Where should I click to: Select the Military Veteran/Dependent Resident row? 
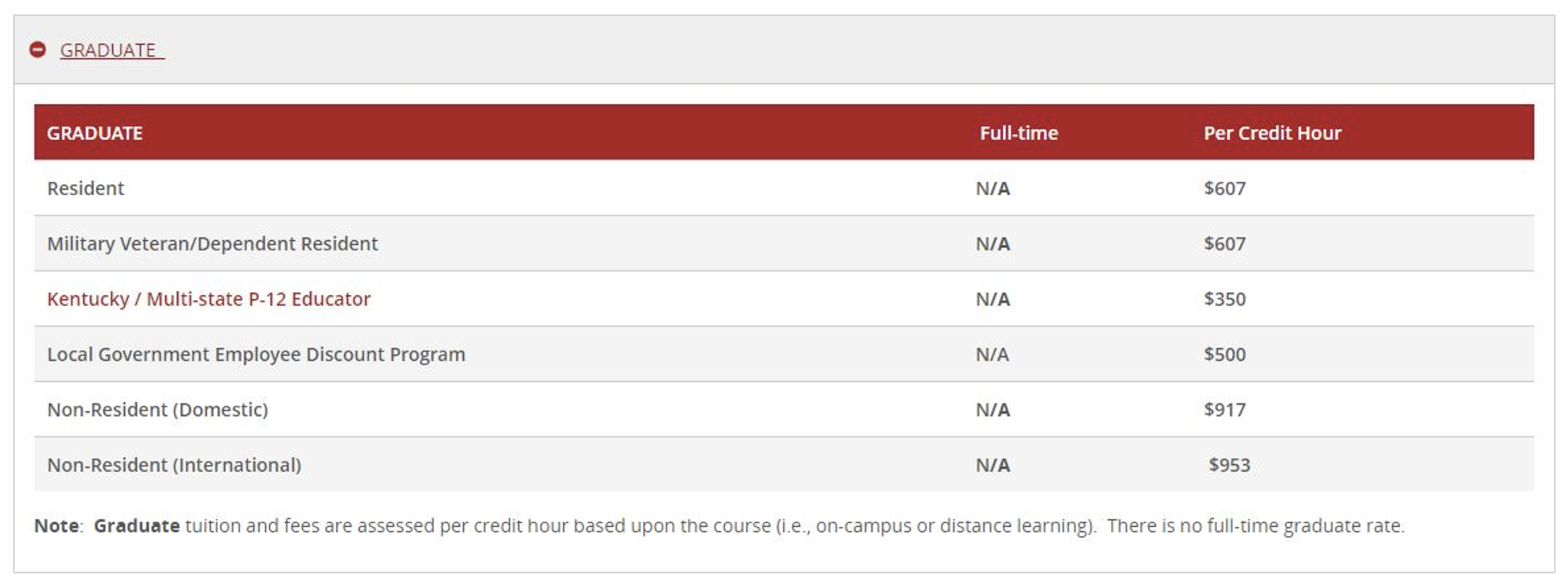tap(212, 244)
